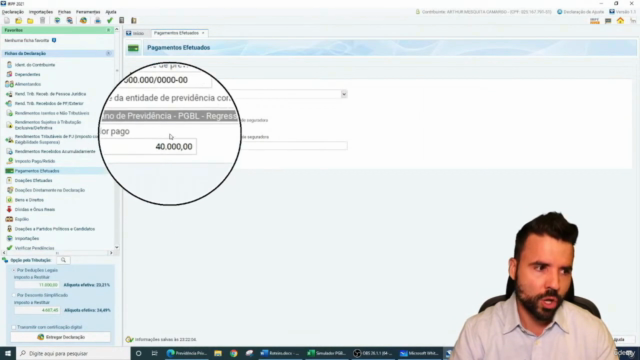The image size is (640, 360).
Task: Click sidebar scroll-down arrow
Action: click(x=117, y=247)
